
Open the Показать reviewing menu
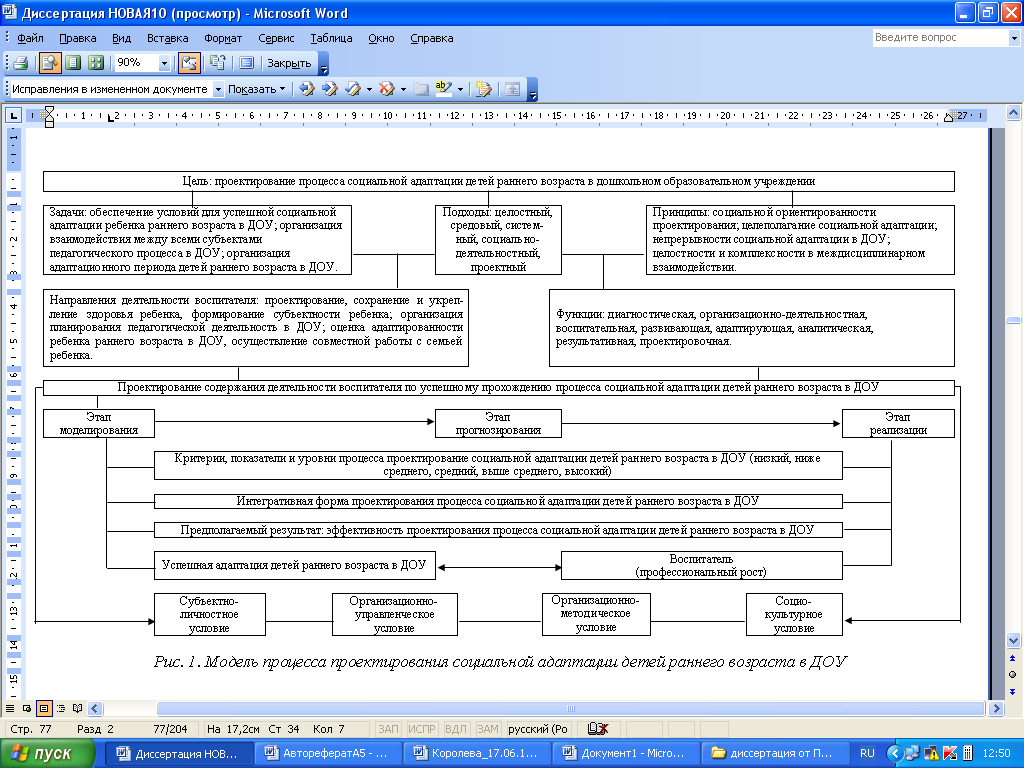click(x=257, y=89)
